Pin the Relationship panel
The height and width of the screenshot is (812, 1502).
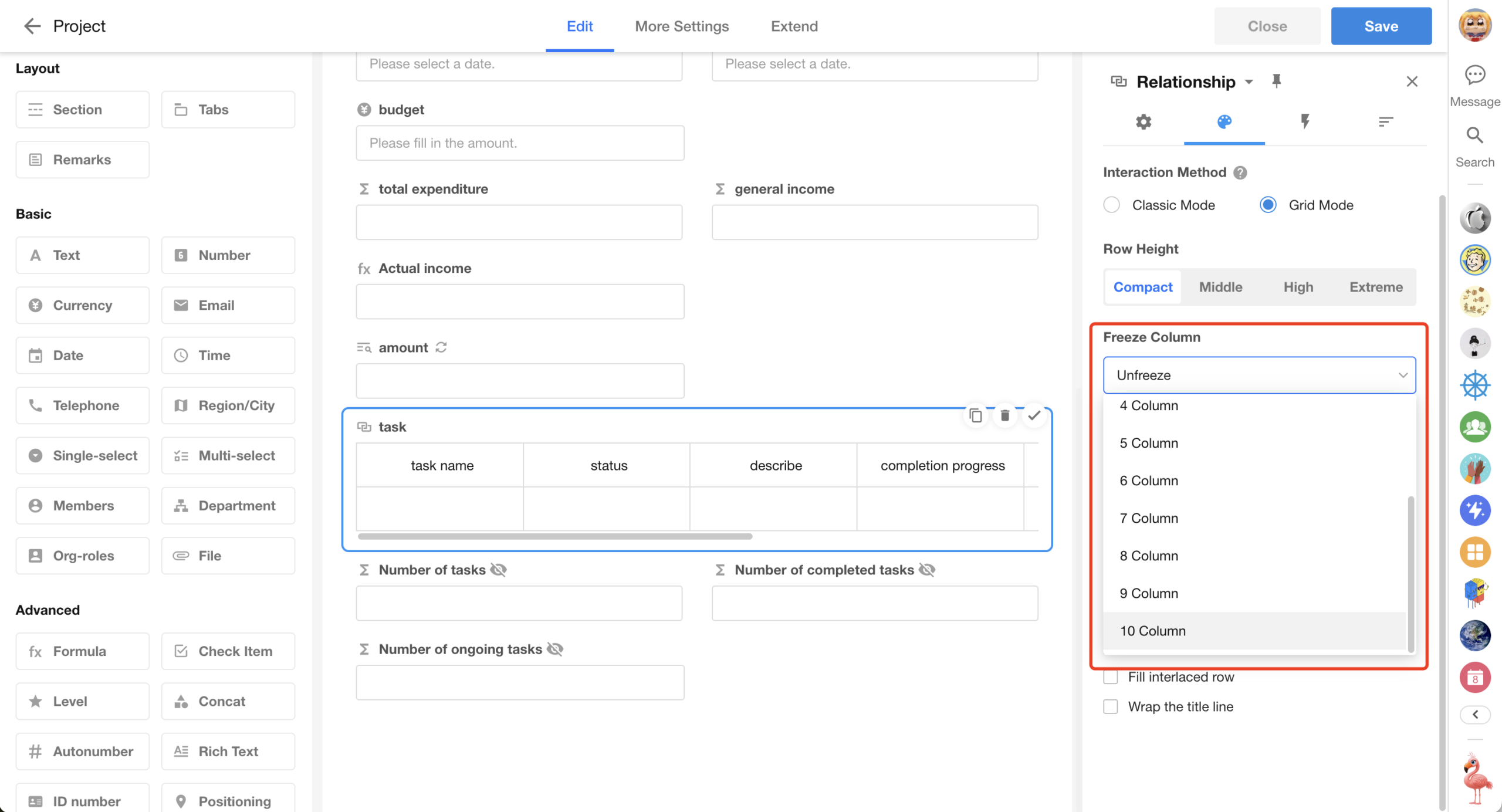pyautogui.click(x=1276, y=81)
